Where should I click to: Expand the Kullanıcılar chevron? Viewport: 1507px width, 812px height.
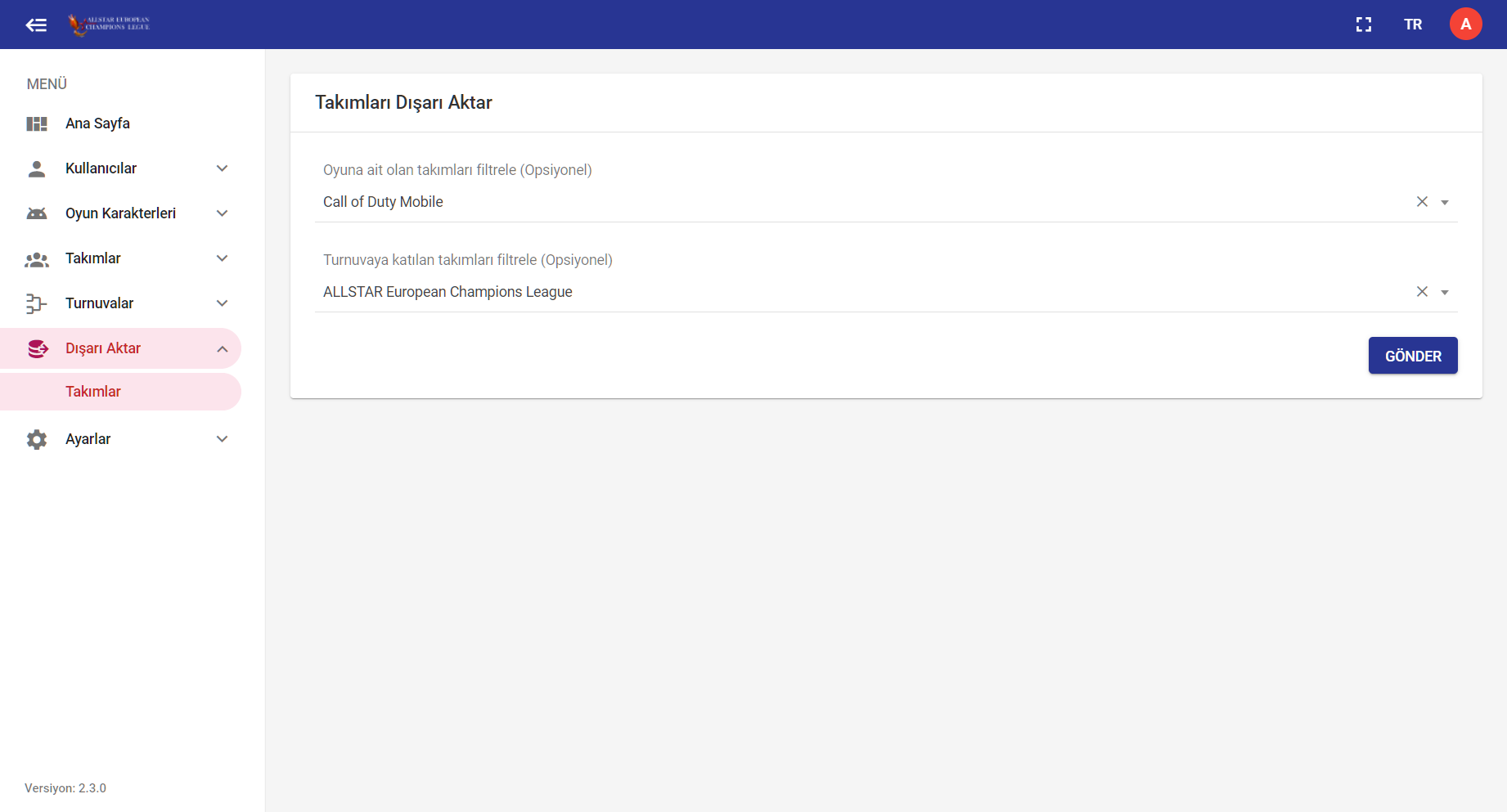(222, 168)
